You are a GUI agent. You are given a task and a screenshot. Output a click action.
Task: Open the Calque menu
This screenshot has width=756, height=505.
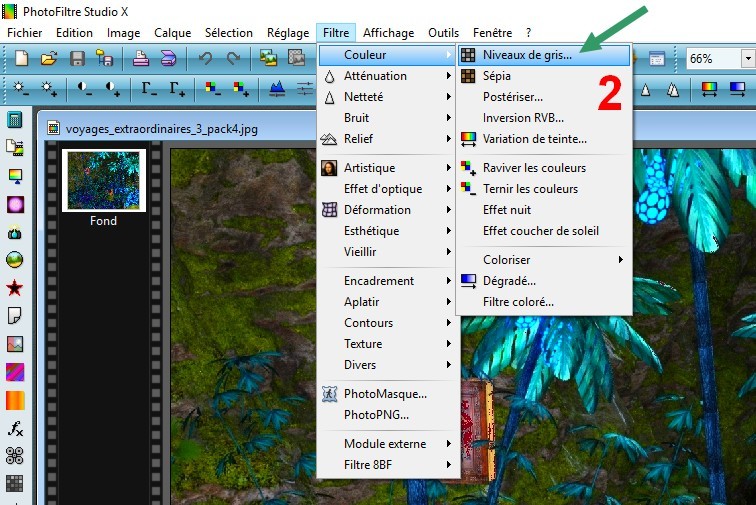click(x=173, y=33)
